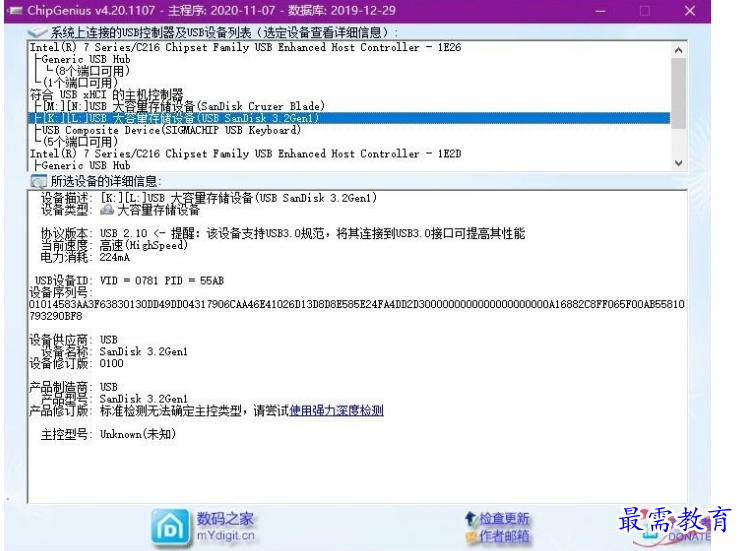740x551 pixels.
Task: Click device name SanDisk 3.2Gen1 value
Action: coord(143,351)
